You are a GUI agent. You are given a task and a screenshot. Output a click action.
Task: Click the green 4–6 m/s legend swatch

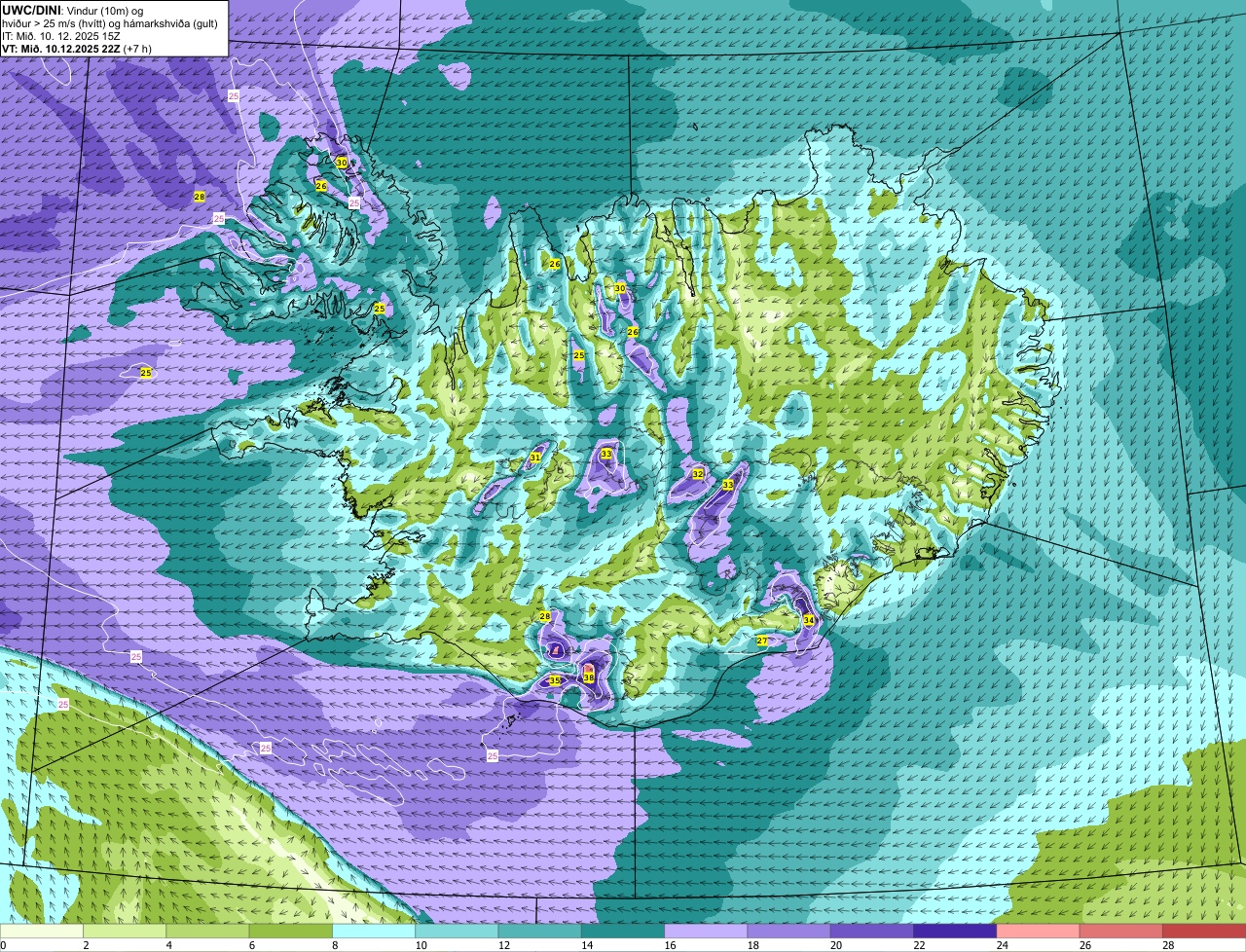point(207,931)
